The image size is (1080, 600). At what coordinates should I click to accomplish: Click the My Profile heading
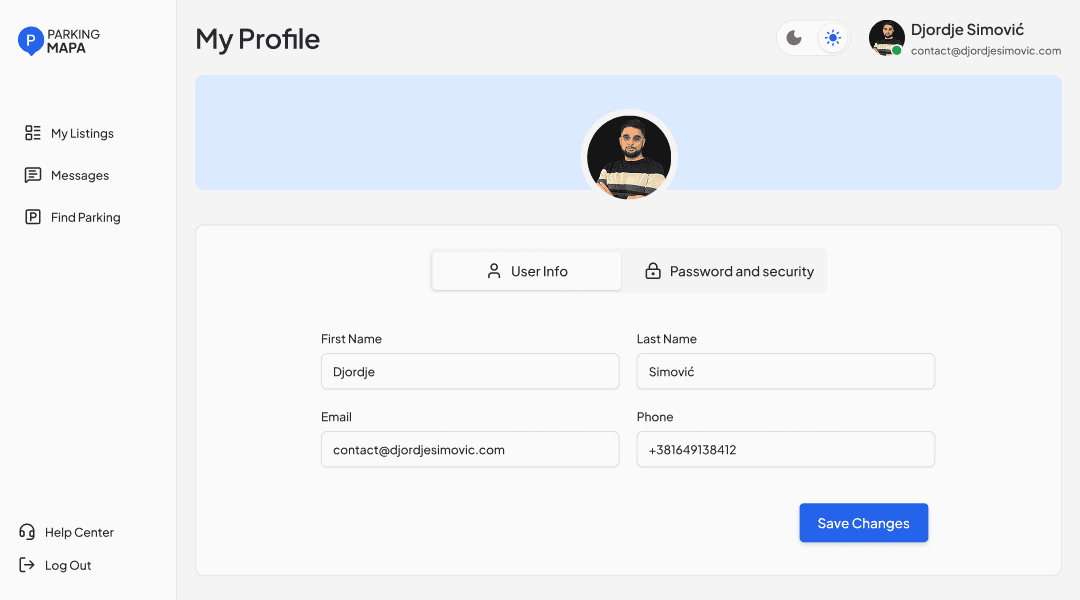[x=258, y=39]
